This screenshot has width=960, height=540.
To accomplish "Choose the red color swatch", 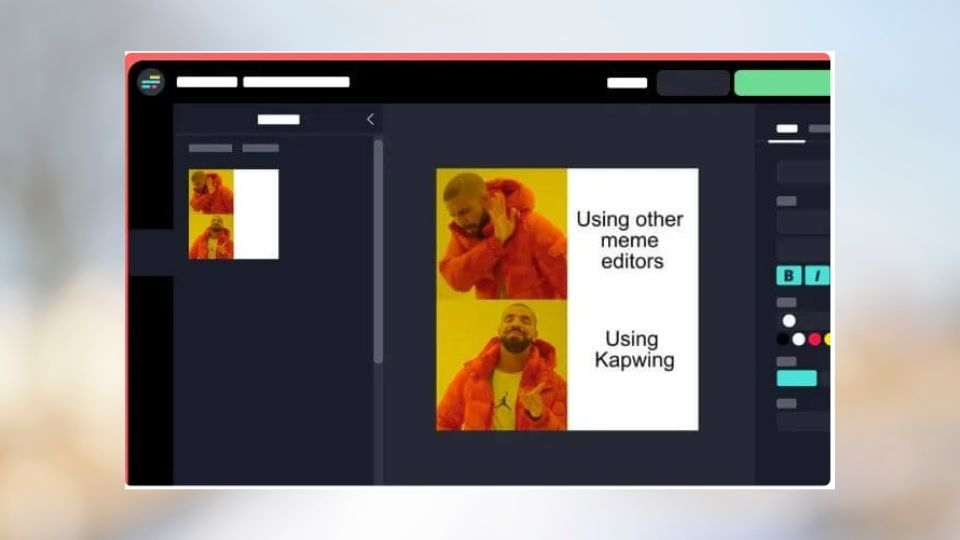I will click(x=814, y=339).
